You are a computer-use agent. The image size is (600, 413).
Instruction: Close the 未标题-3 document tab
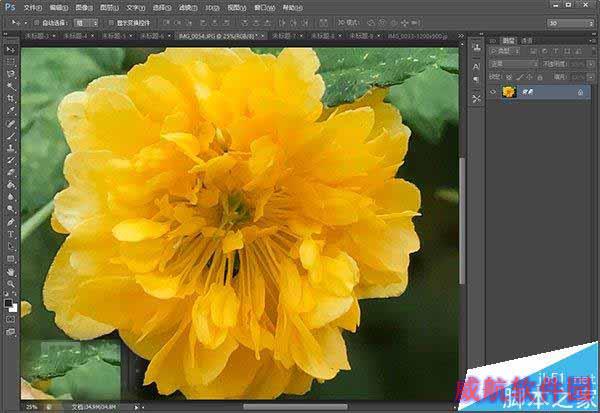coord(54,36)
